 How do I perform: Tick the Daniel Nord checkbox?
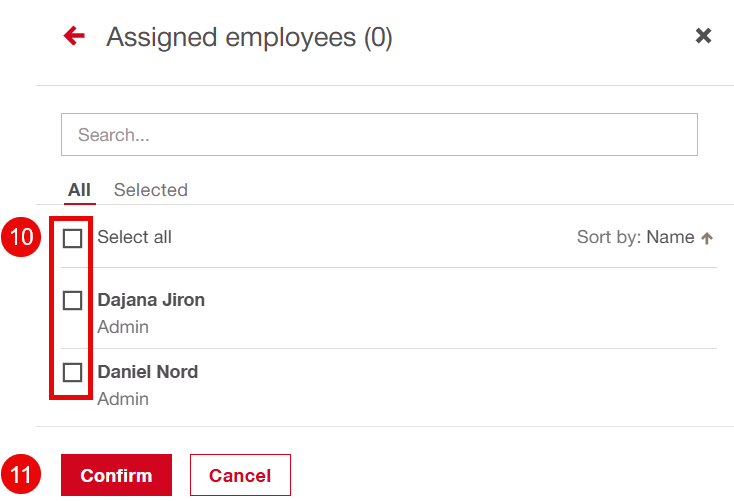click(72, 372)
